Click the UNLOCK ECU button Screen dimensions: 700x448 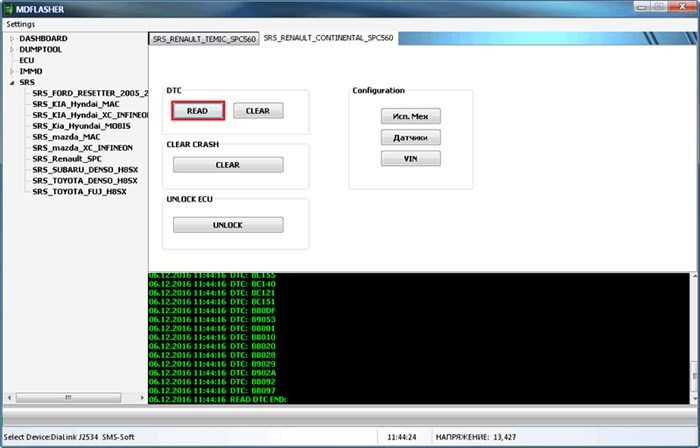tap(228, 225)
